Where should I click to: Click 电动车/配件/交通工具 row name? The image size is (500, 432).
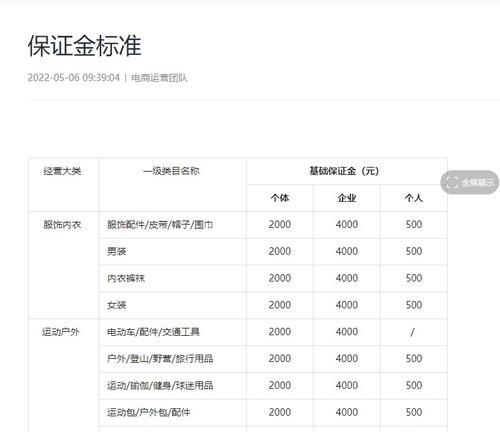tap(153, 332)
